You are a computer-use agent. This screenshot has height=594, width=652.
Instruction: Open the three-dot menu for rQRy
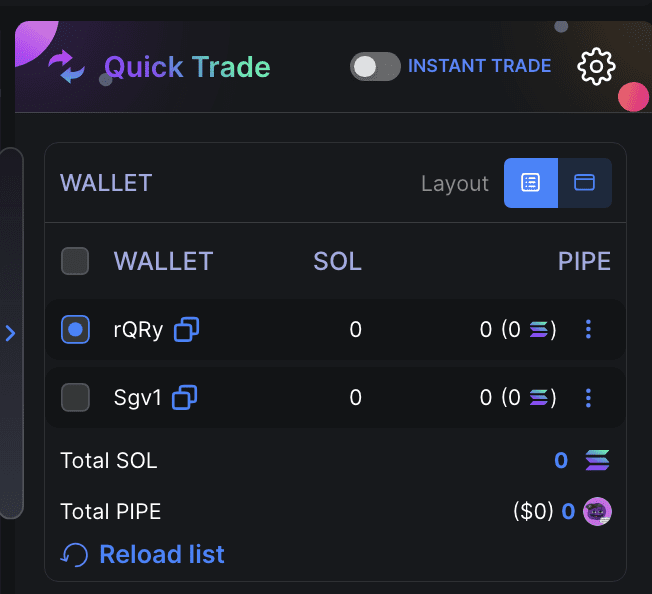point(588,329)
